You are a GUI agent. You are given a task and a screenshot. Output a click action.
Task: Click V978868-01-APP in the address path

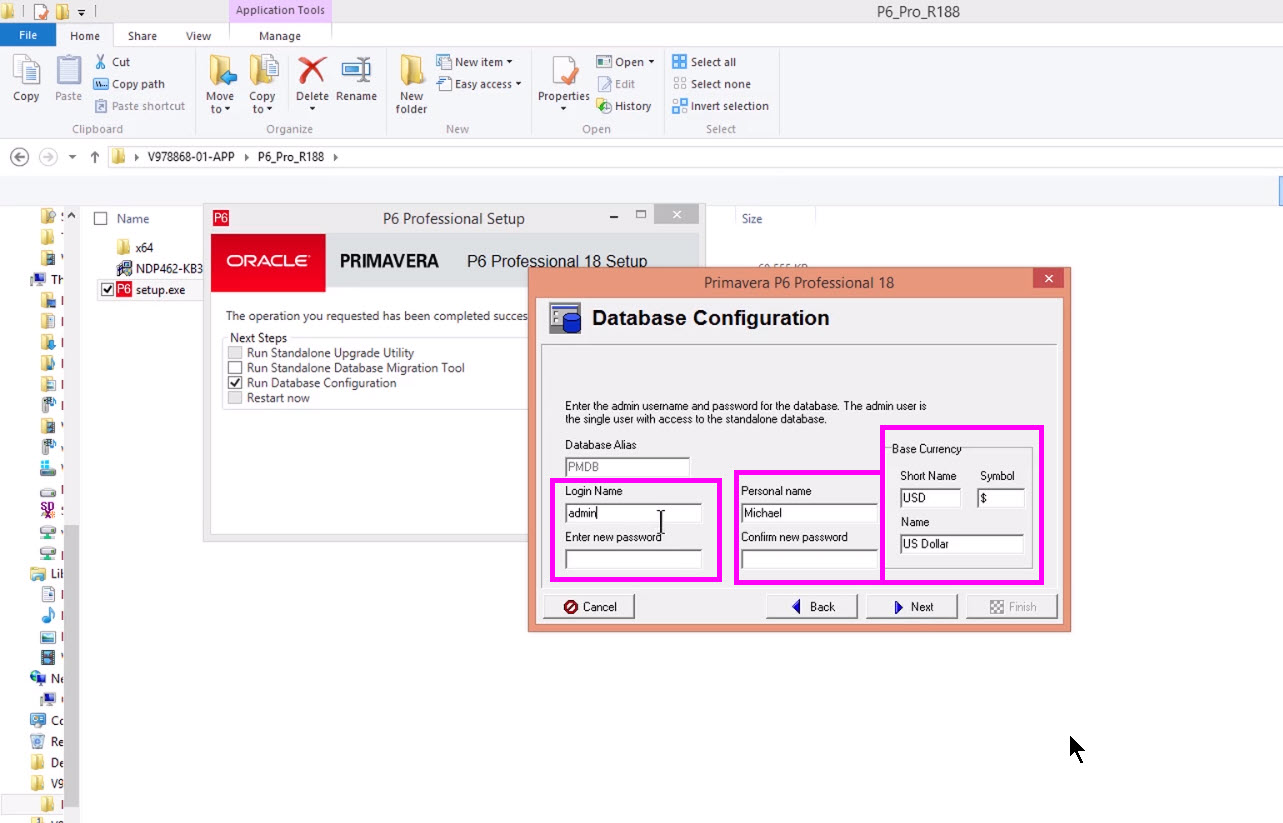click(190, 157)
